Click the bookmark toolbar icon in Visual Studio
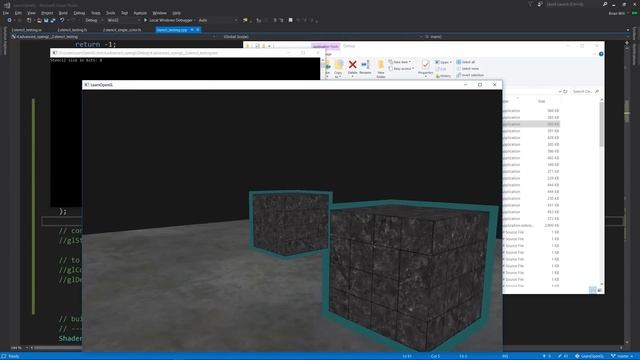 (290, 20)
